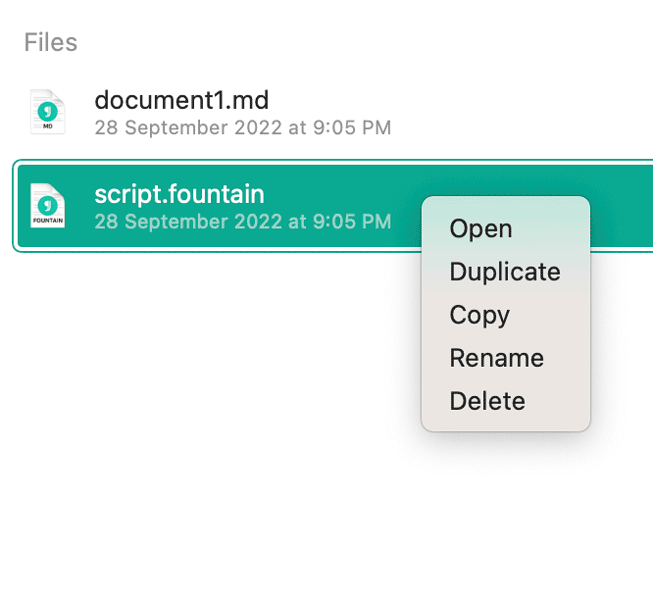
Task: Click the date under document1.md
Action: point(243,128)
